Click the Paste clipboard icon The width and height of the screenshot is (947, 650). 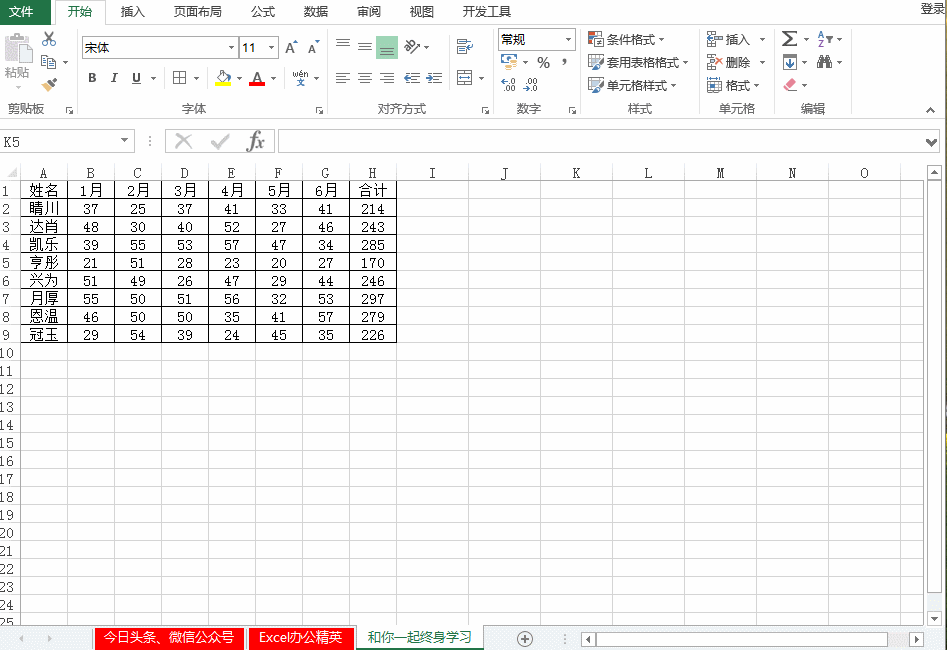[18, 48]
